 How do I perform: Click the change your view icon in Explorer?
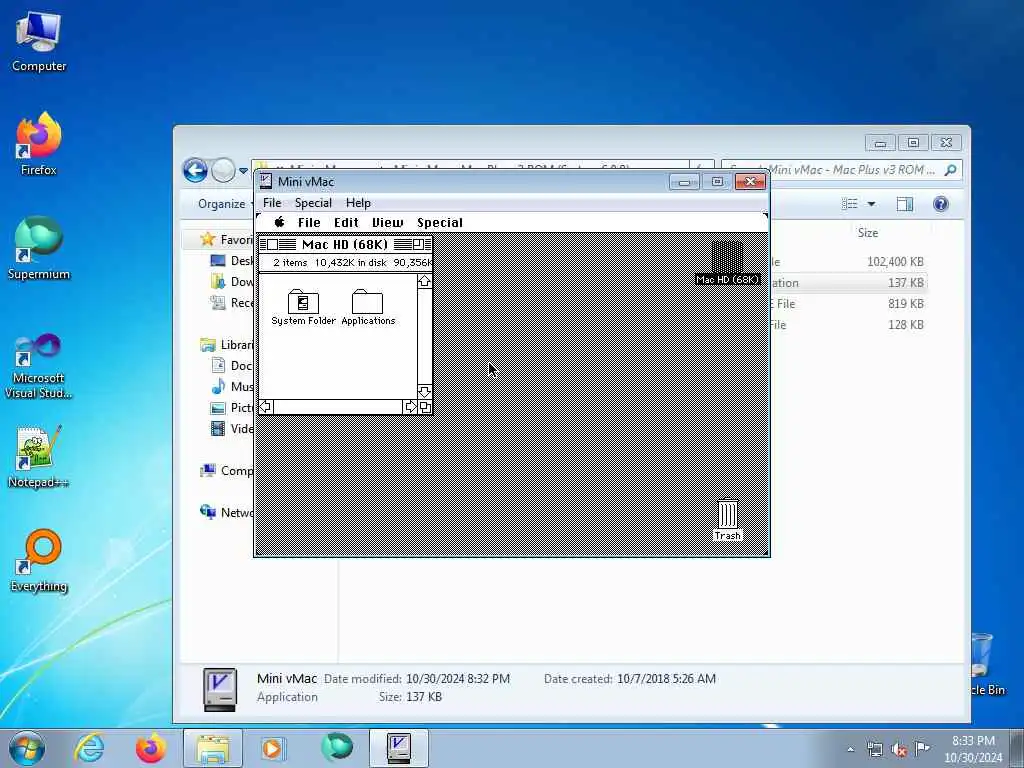[850, 204]
